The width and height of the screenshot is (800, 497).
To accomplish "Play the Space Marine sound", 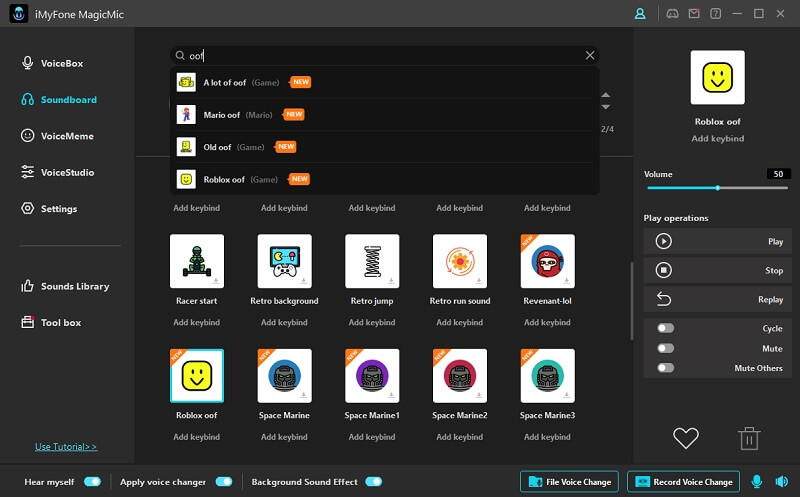I will tap(285, 376).
